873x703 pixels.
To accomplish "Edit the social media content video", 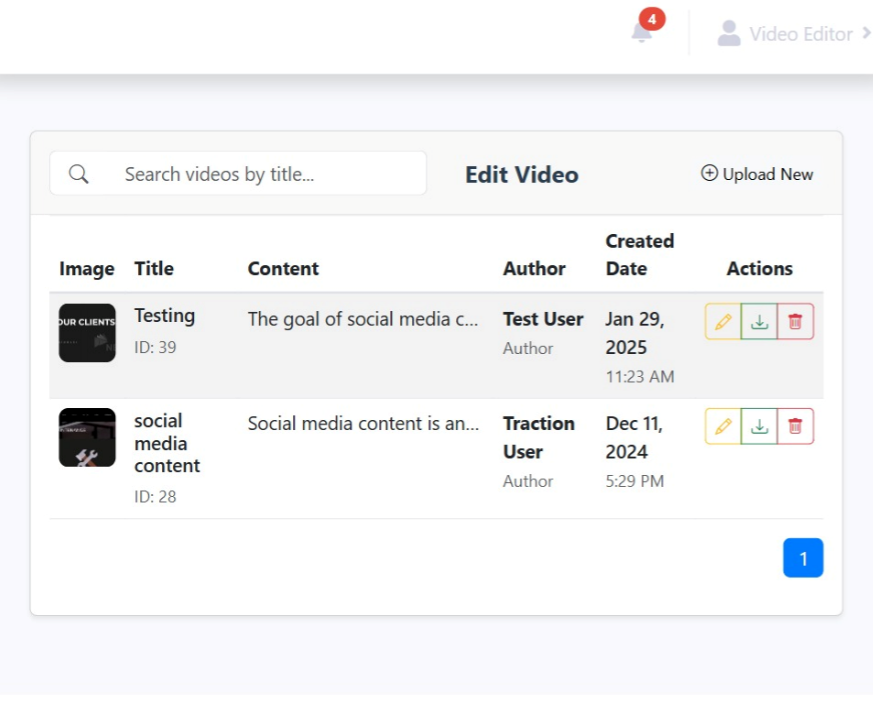I will click(723, 426).
